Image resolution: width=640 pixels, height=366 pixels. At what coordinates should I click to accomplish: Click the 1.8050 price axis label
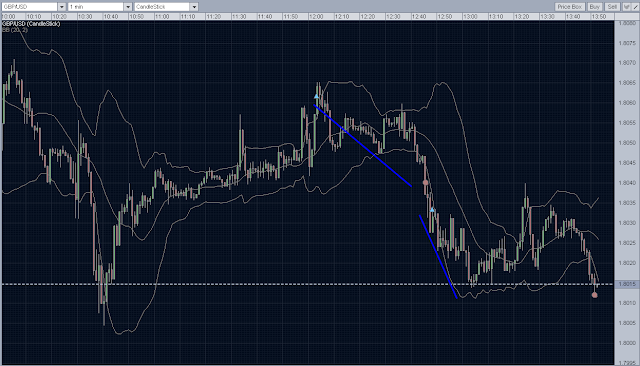tap(627, 143)
